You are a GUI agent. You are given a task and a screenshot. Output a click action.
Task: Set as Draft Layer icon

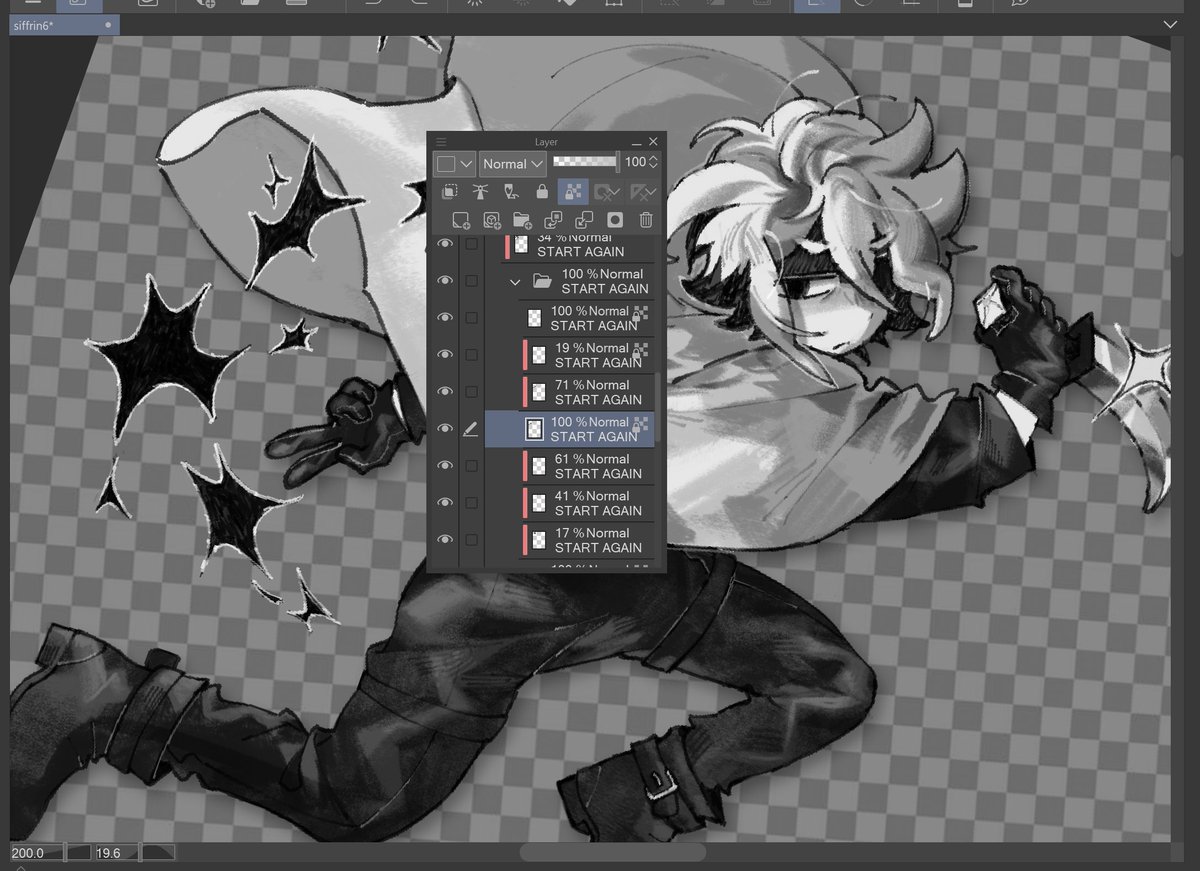point(511,192)
